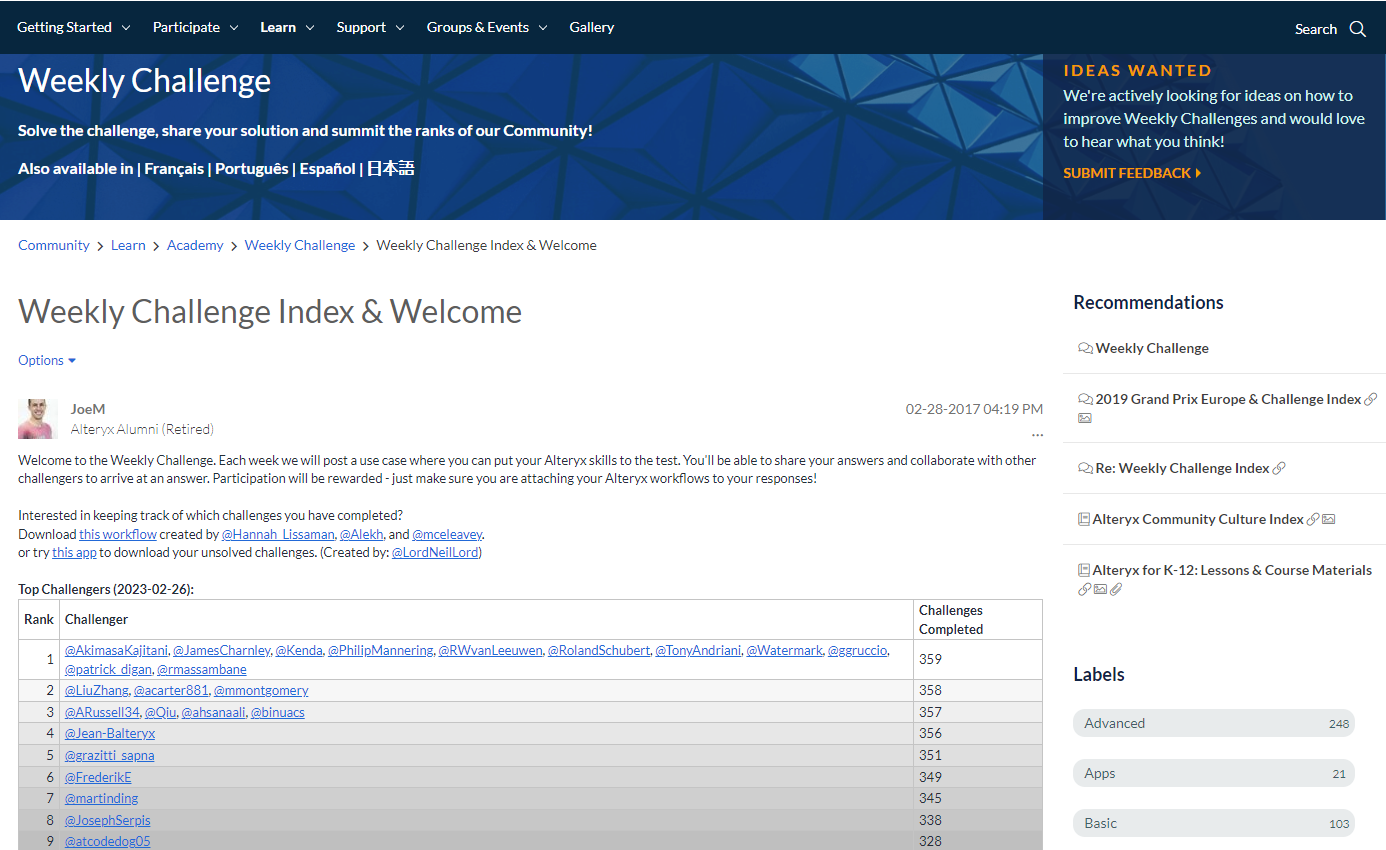
Task: Click the Search text in header
Action: tap(1316, 29)
